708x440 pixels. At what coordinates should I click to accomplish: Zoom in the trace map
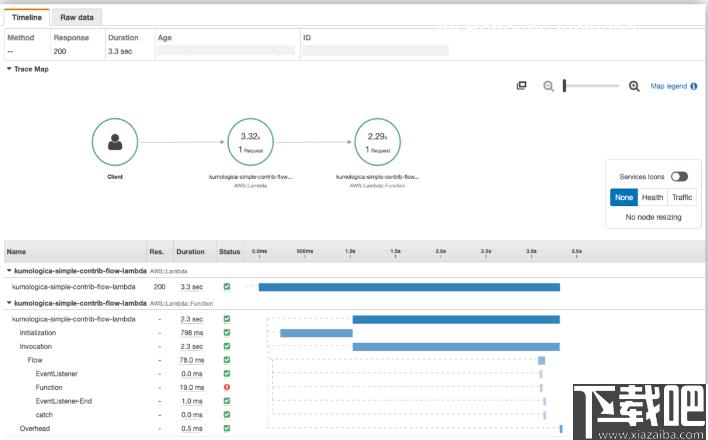click(634, 86)
